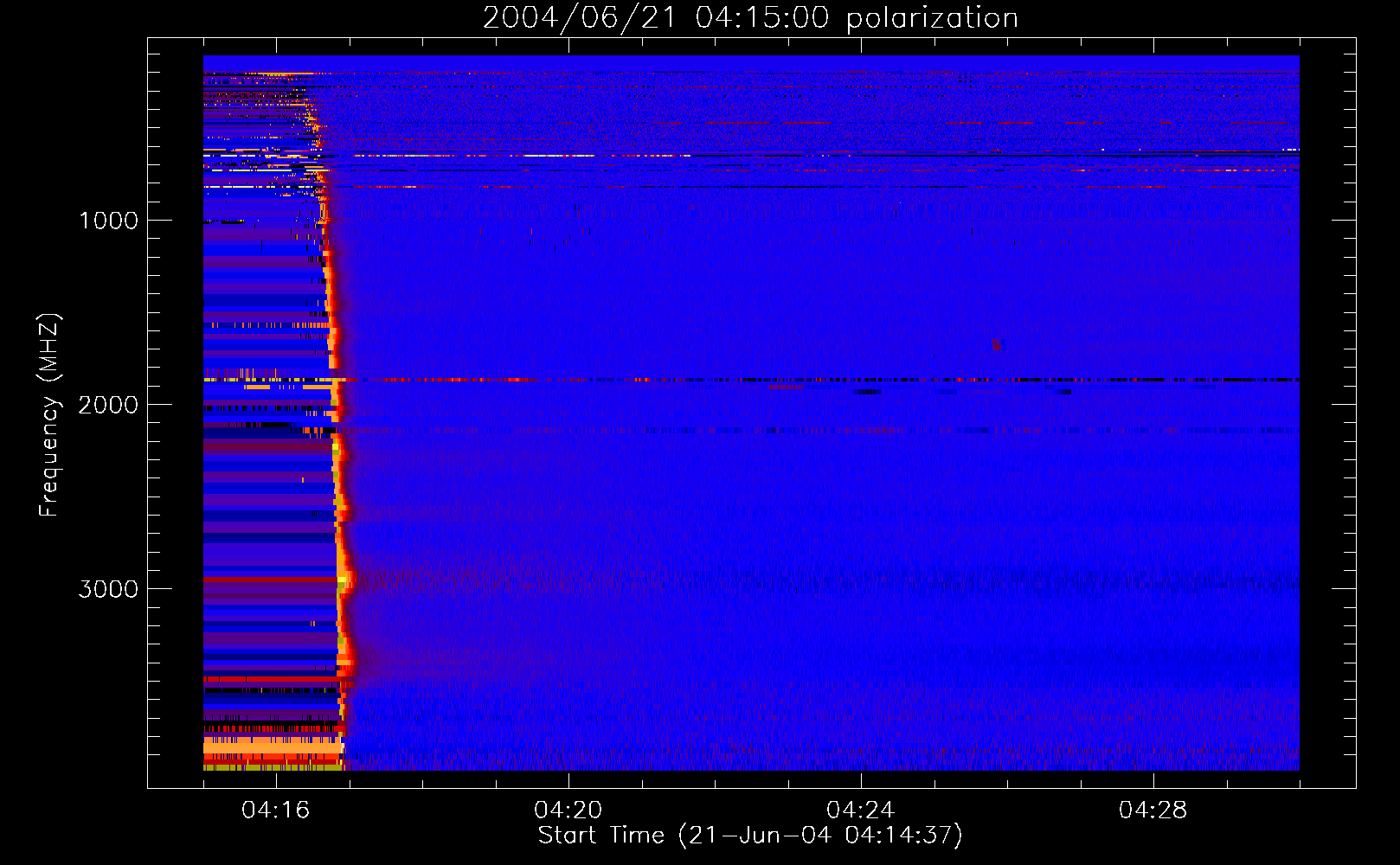Click the plot title '2004/06/21 04:15:00 polarization'
The image size is (1400, 865).
tap(750, 17)
